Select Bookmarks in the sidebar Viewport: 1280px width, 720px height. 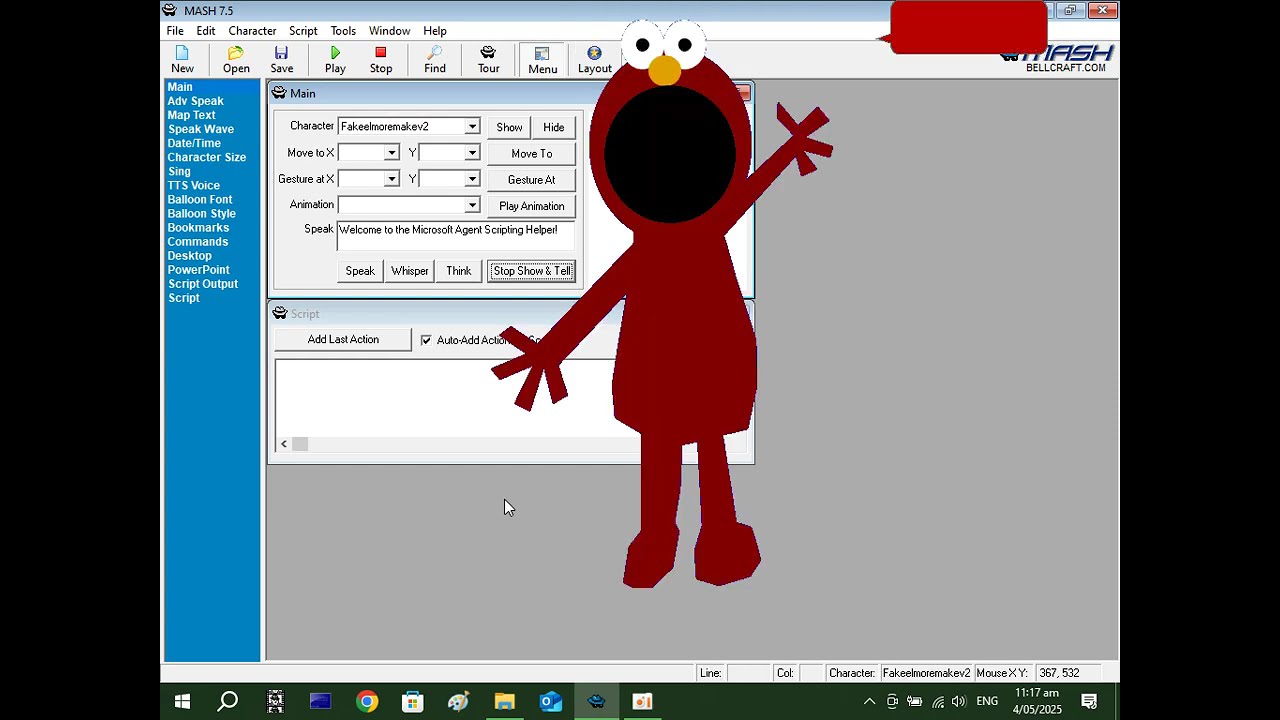point(198,227)
